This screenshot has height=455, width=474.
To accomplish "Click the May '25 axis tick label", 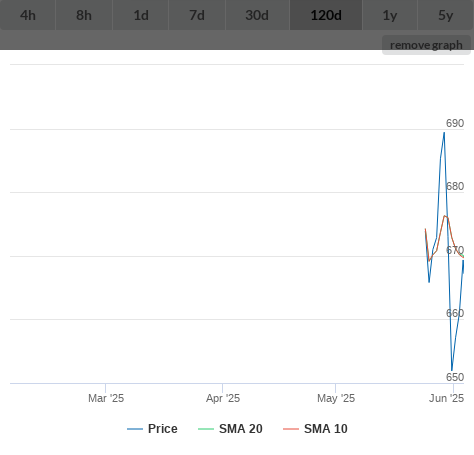I will pos(336,398).
